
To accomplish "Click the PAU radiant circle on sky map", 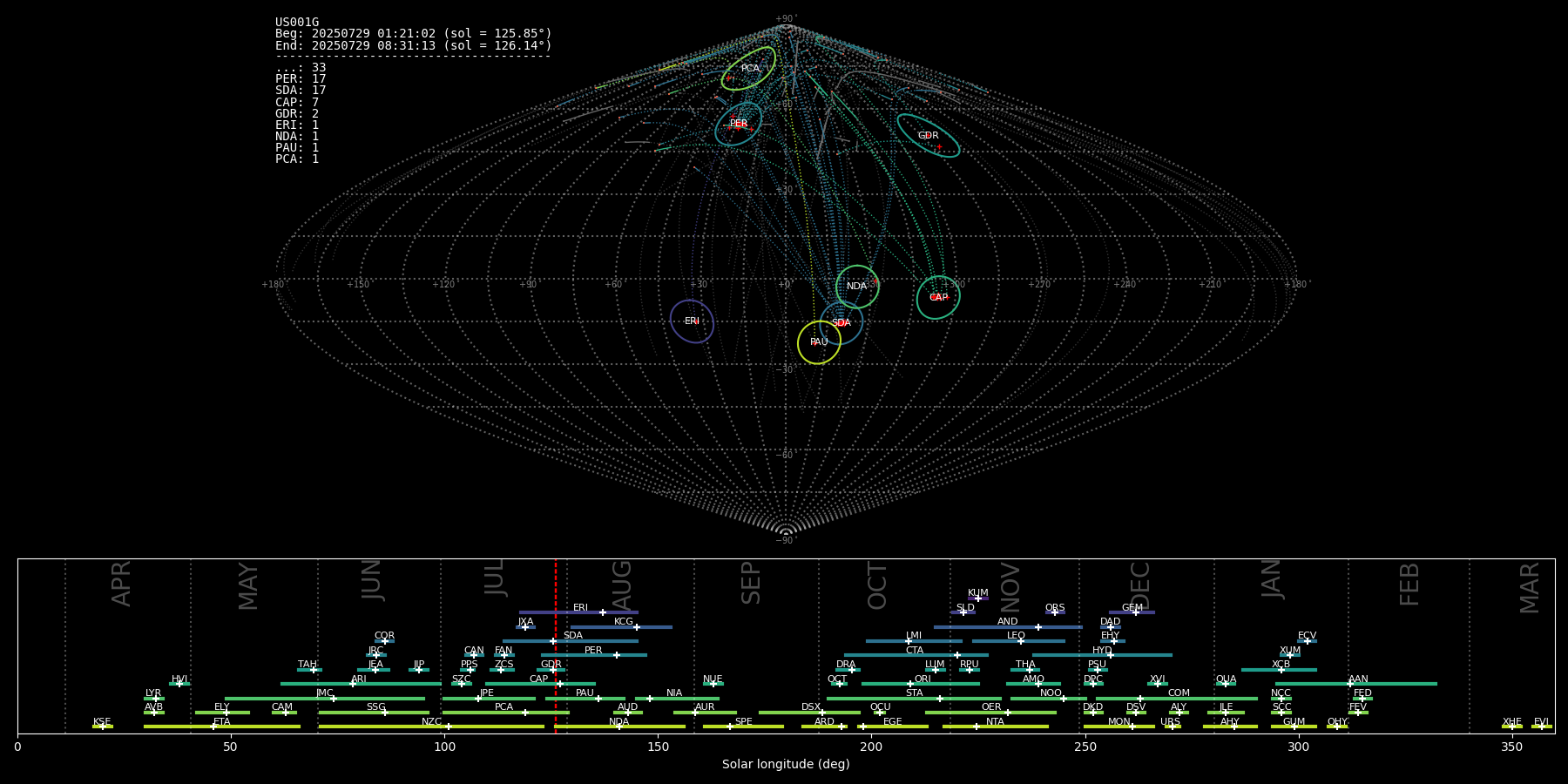I will (x=819, y=342).
